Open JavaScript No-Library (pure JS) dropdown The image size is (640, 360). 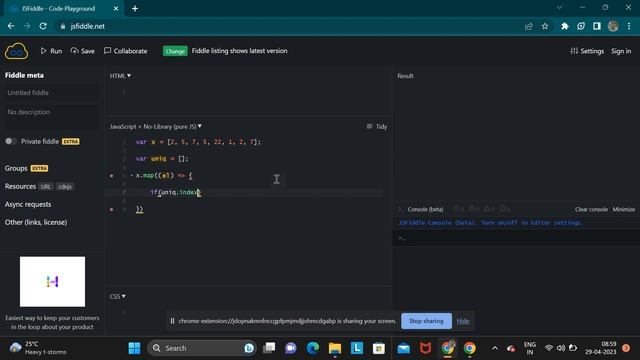coord(156,127)
